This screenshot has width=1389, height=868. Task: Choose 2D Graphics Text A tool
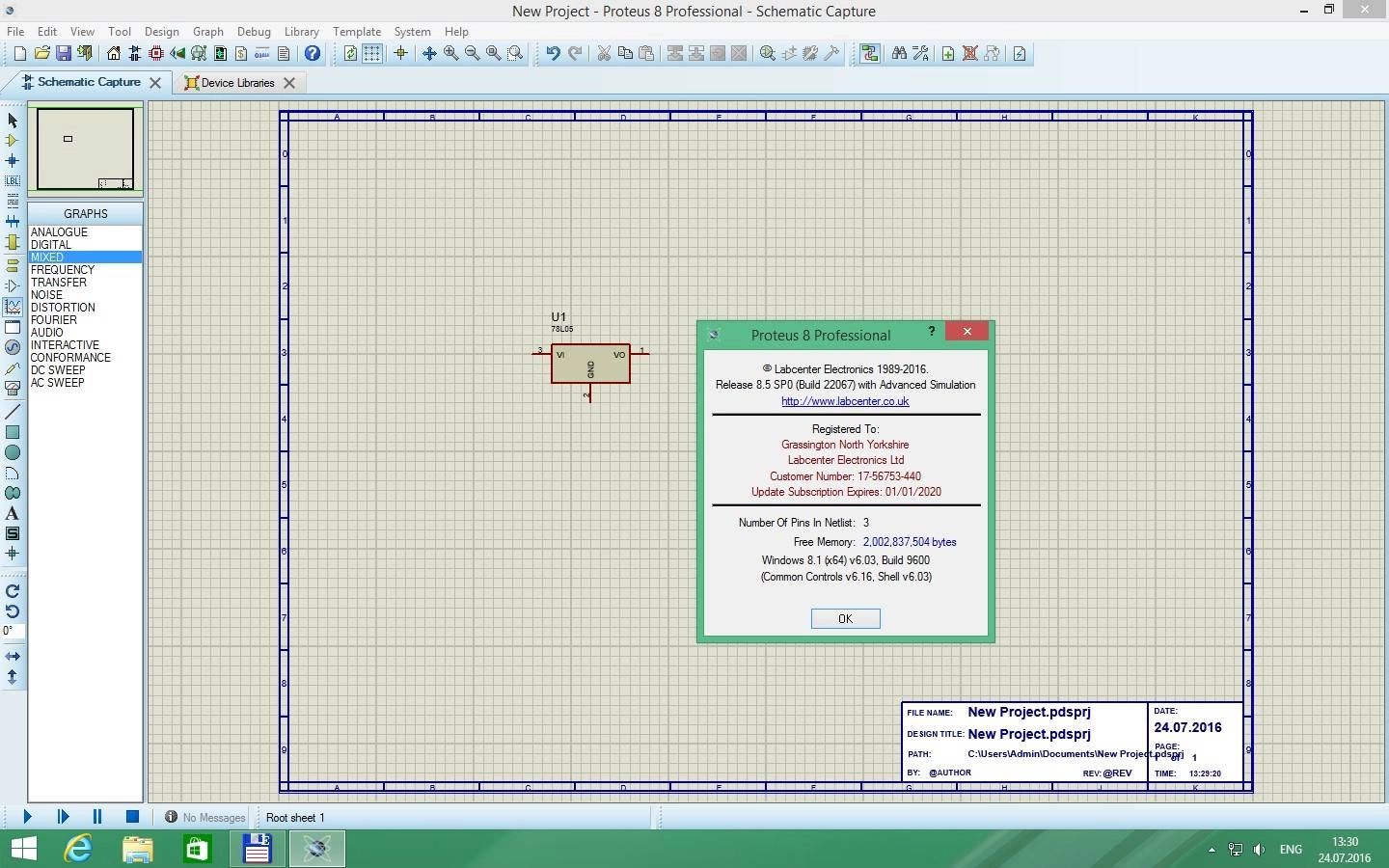[13, 513]
